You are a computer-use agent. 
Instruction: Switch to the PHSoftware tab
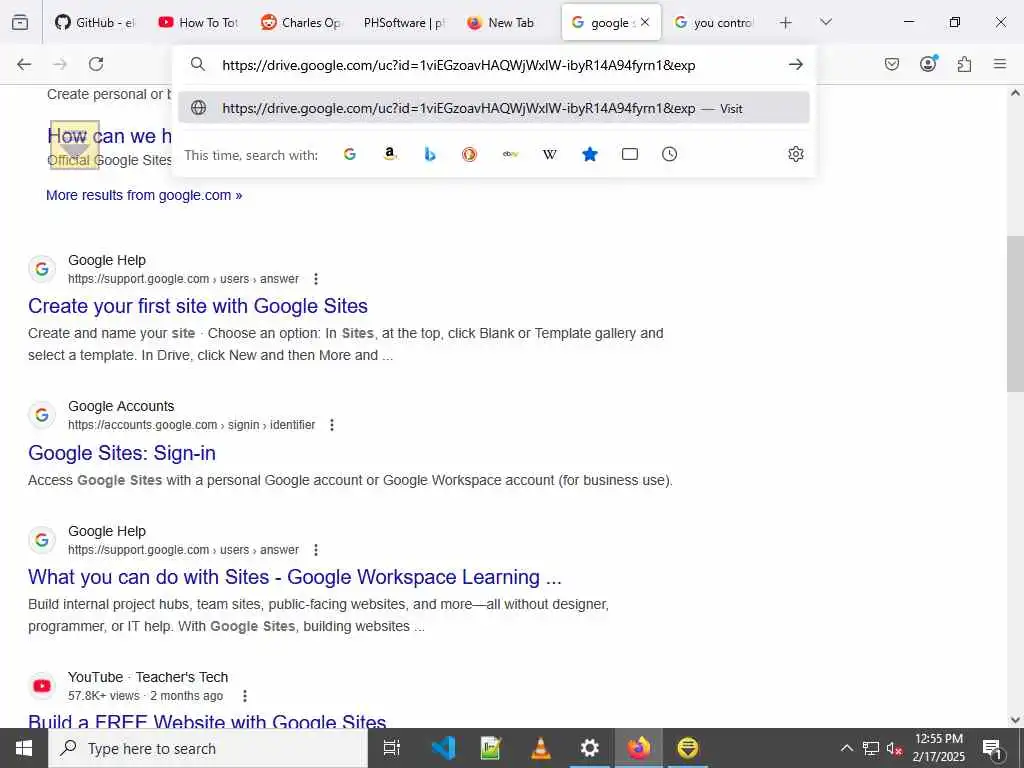pyautogui.click(x=404, y=22)
